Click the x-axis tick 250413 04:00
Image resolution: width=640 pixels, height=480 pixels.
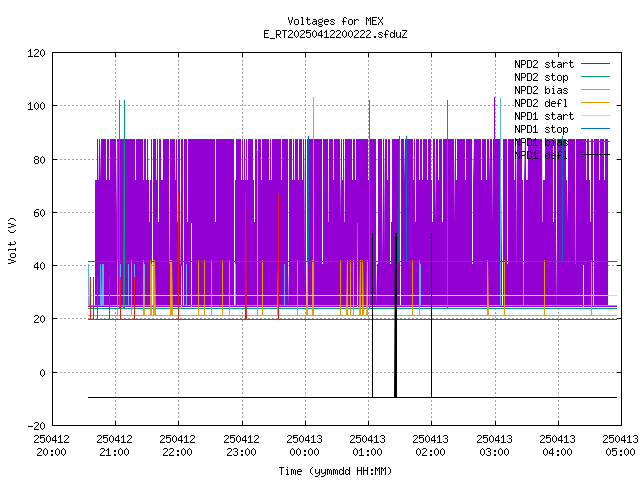coord(558,446)
